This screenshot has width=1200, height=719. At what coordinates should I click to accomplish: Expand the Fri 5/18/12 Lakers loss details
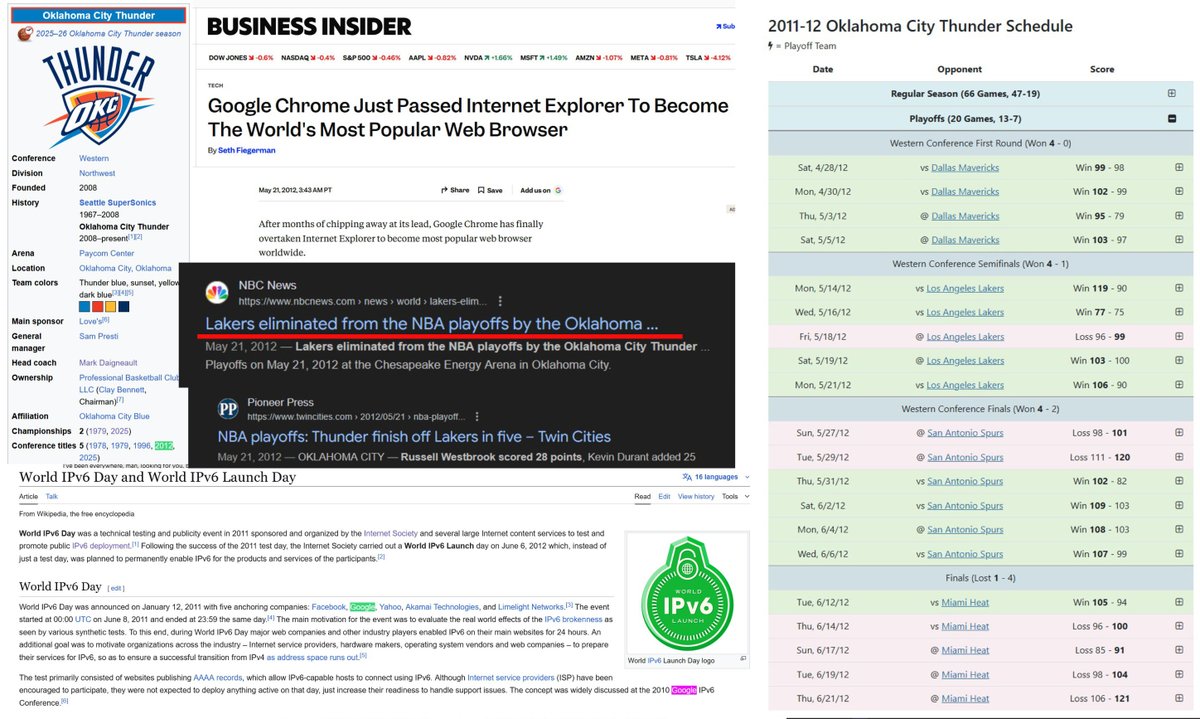(1179, 337)
